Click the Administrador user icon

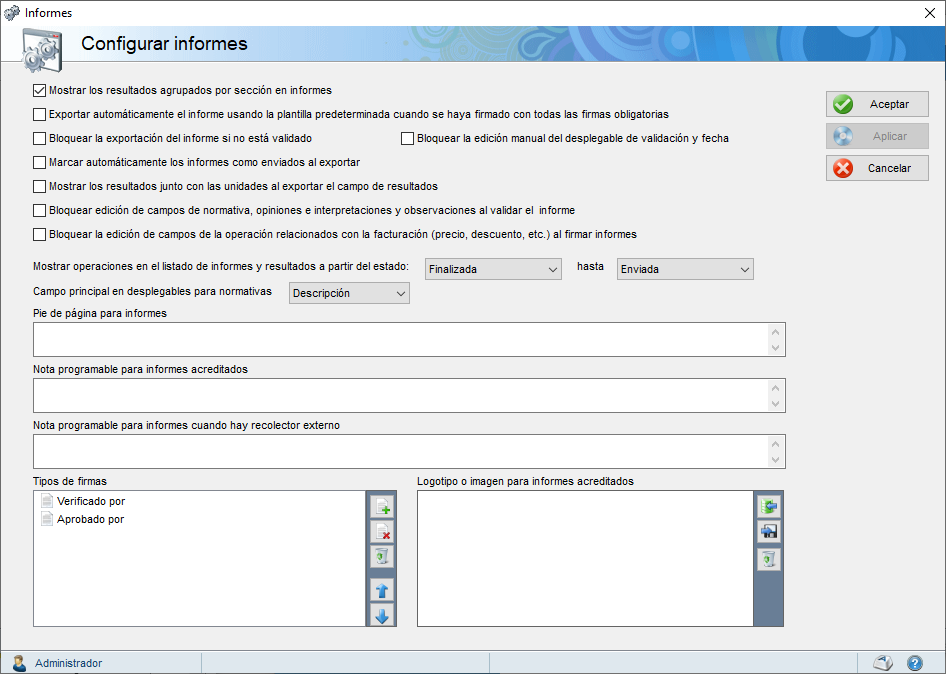coord(19,663)
